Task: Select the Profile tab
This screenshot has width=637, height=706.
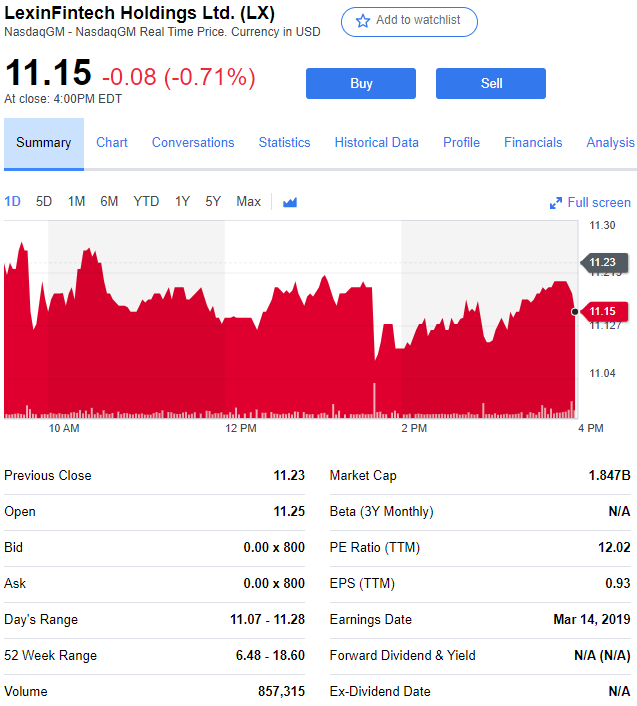Action: coord(461,143)
